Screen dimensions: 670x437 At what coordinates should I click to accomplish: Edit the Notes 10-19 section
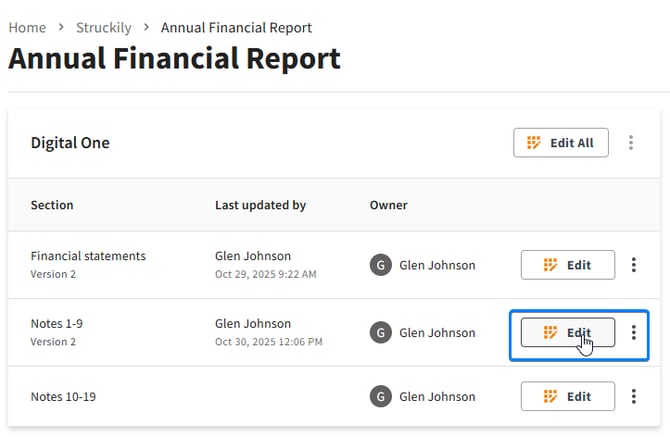(x=567, y=396)
